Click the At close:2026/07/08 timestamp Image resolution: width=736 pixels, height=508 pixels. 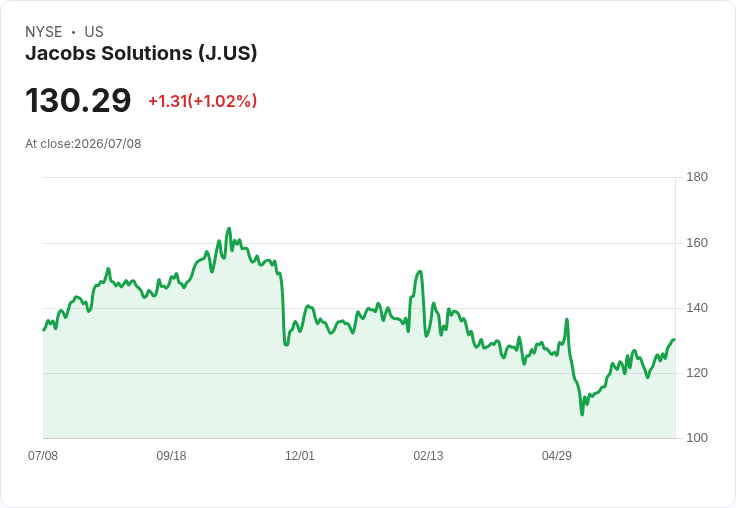tap(83, 144)
